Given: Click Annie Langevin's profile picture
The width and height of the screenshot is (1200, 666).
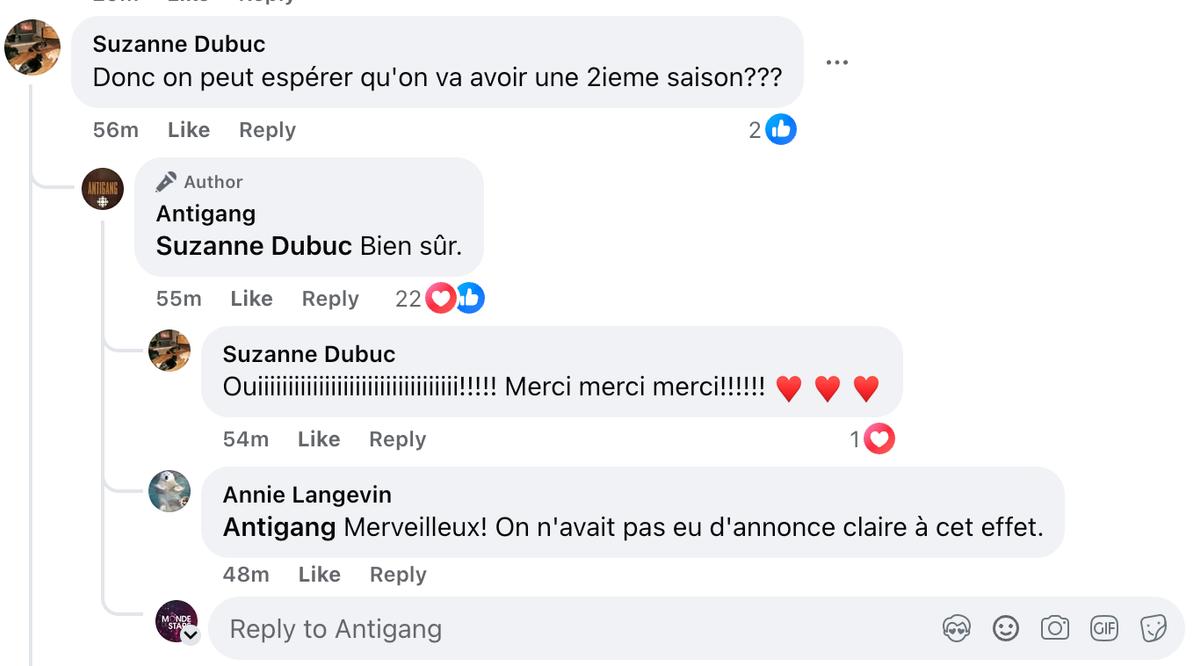Looking at the screenshot, I should 170,492.
